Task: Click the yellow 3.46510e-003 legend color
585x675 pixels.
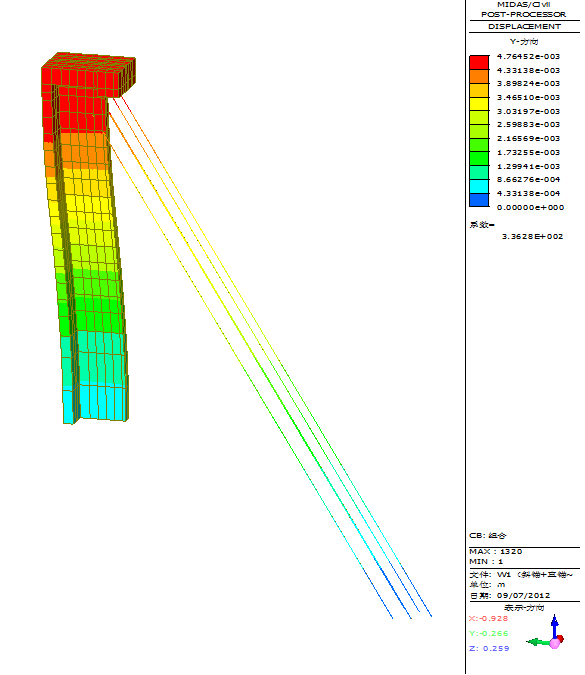Action: click(x=479, y=104)
